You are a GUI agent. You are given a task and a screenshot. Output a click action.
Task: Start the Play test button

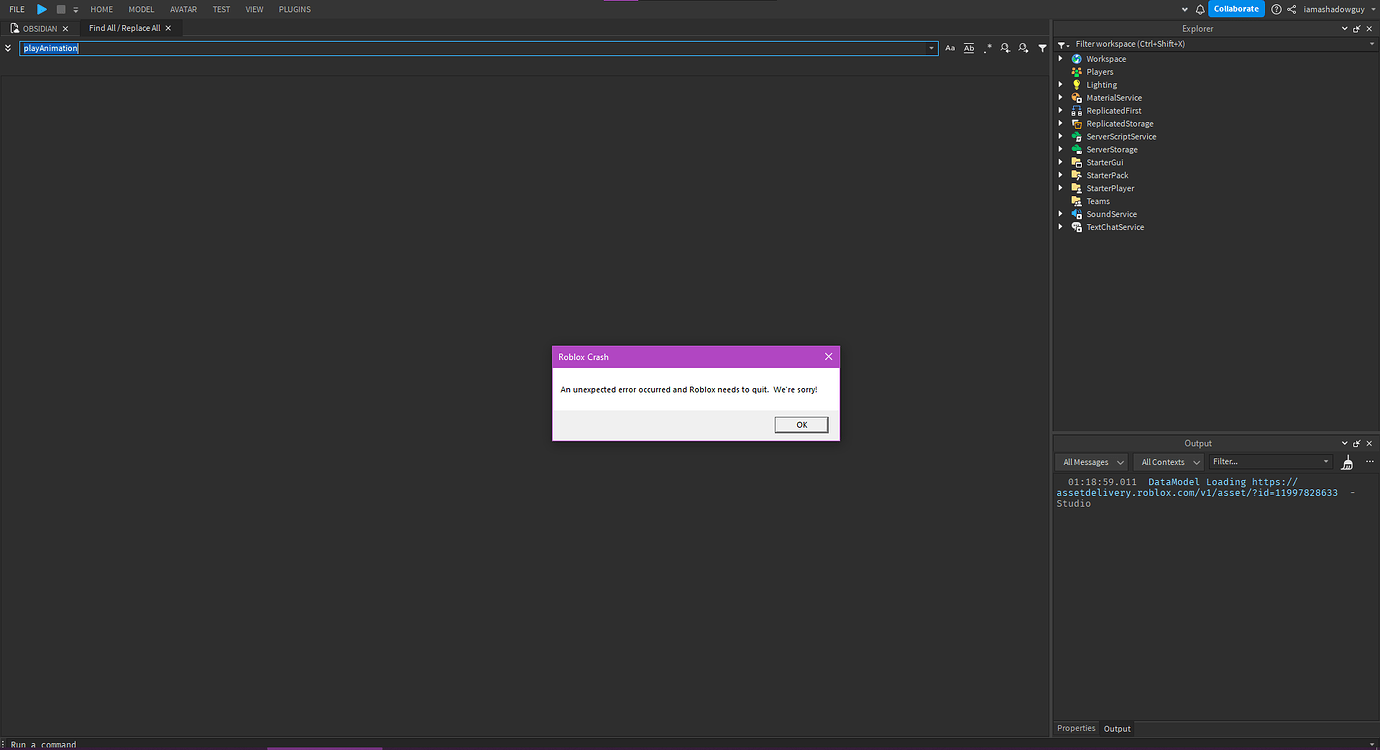click(42, 9)
